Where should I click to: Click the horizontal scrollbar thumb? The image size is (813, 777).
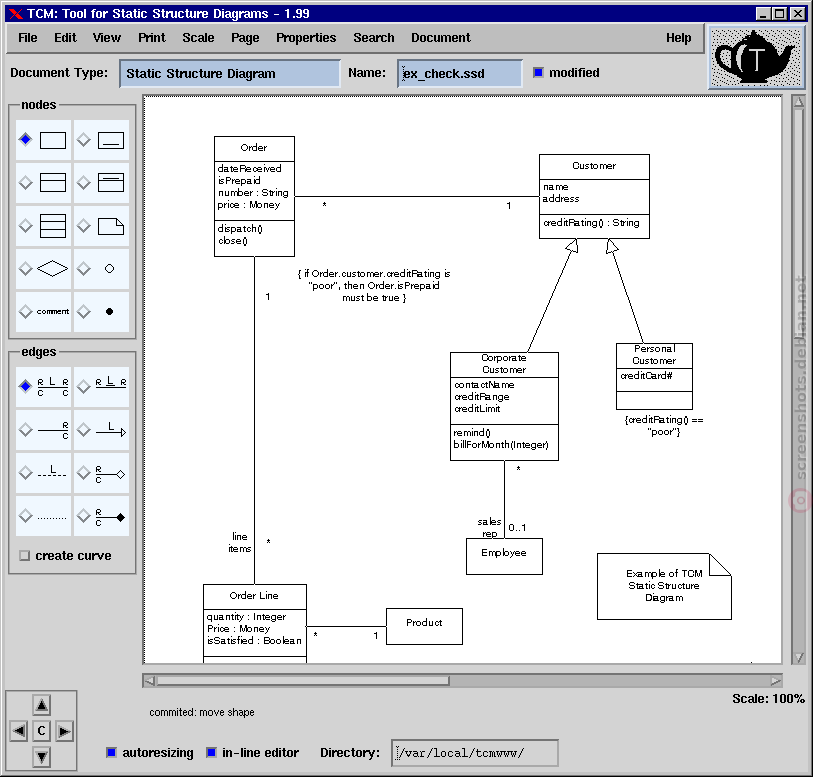pyautogui.click(x=303, y=681)
